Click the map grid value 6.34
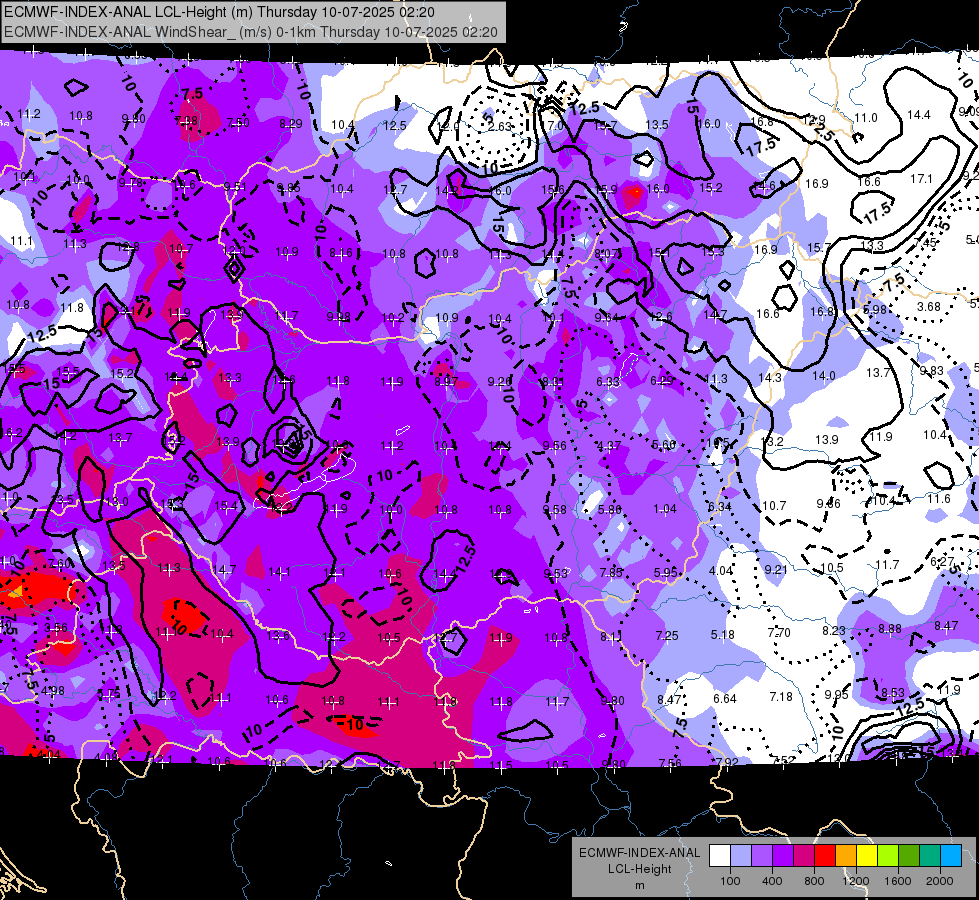This screenshot has width=979, height=900. [719, 507]
